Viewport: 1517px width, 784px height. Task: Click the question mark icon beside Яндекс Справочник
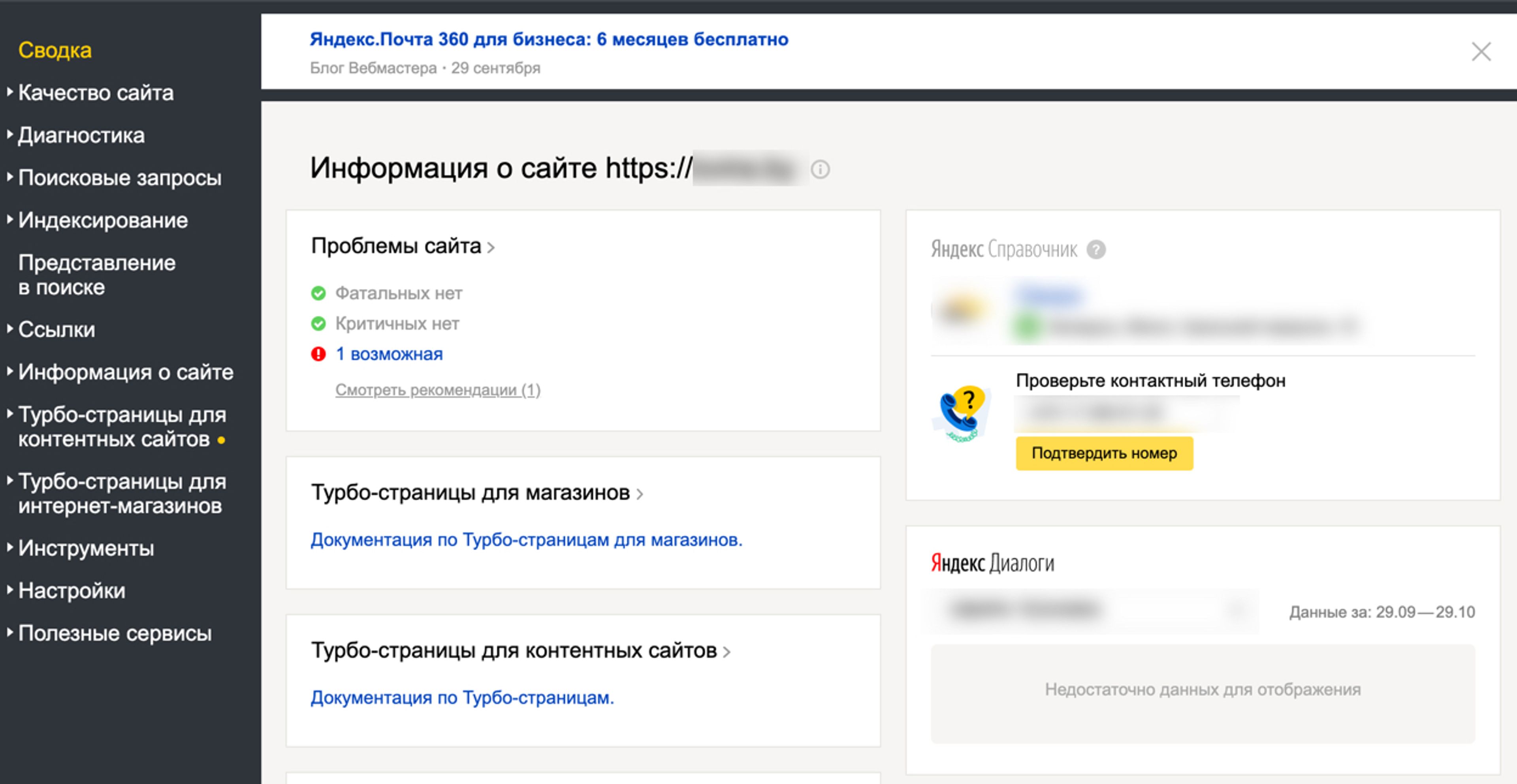pyautogui.click(x=1095, y=250)
